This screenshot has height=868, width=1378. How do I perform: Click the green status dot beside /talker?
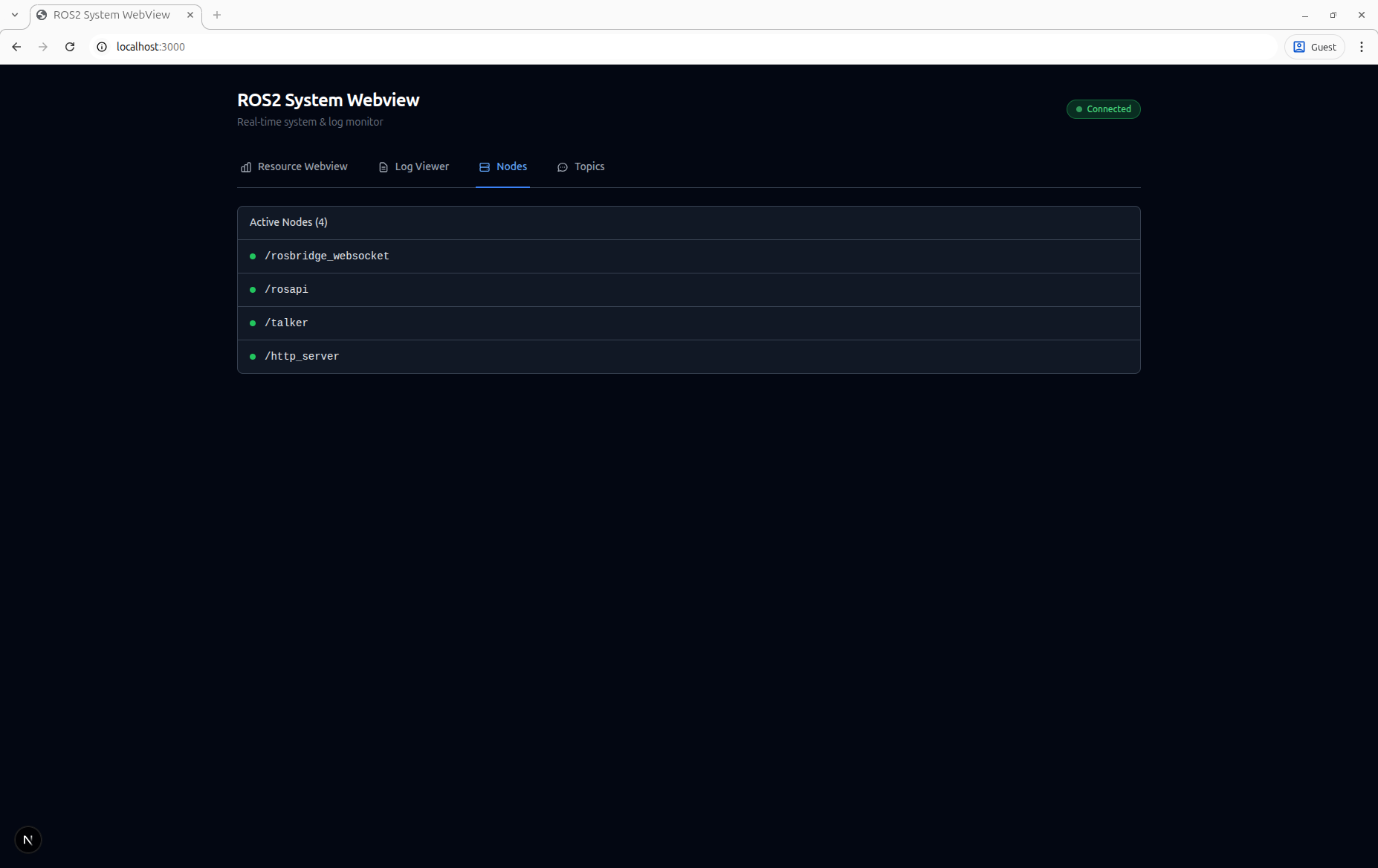[x=253, y=323]
